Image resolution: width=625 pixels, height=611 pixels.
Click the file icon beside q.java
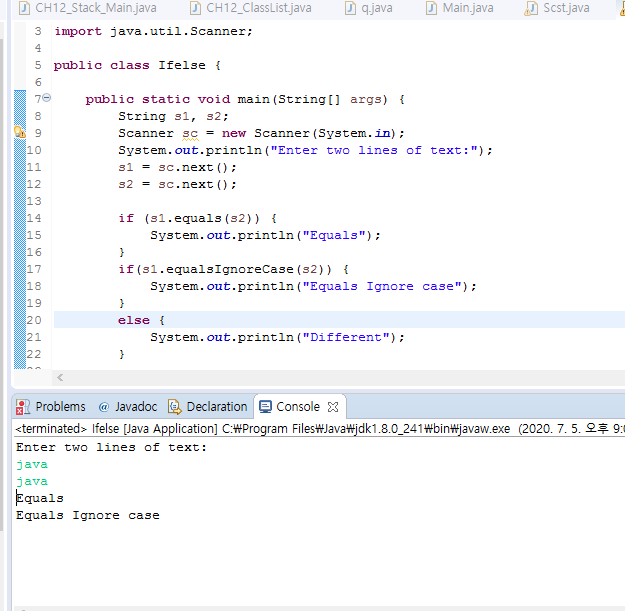(x=350, y=8)
